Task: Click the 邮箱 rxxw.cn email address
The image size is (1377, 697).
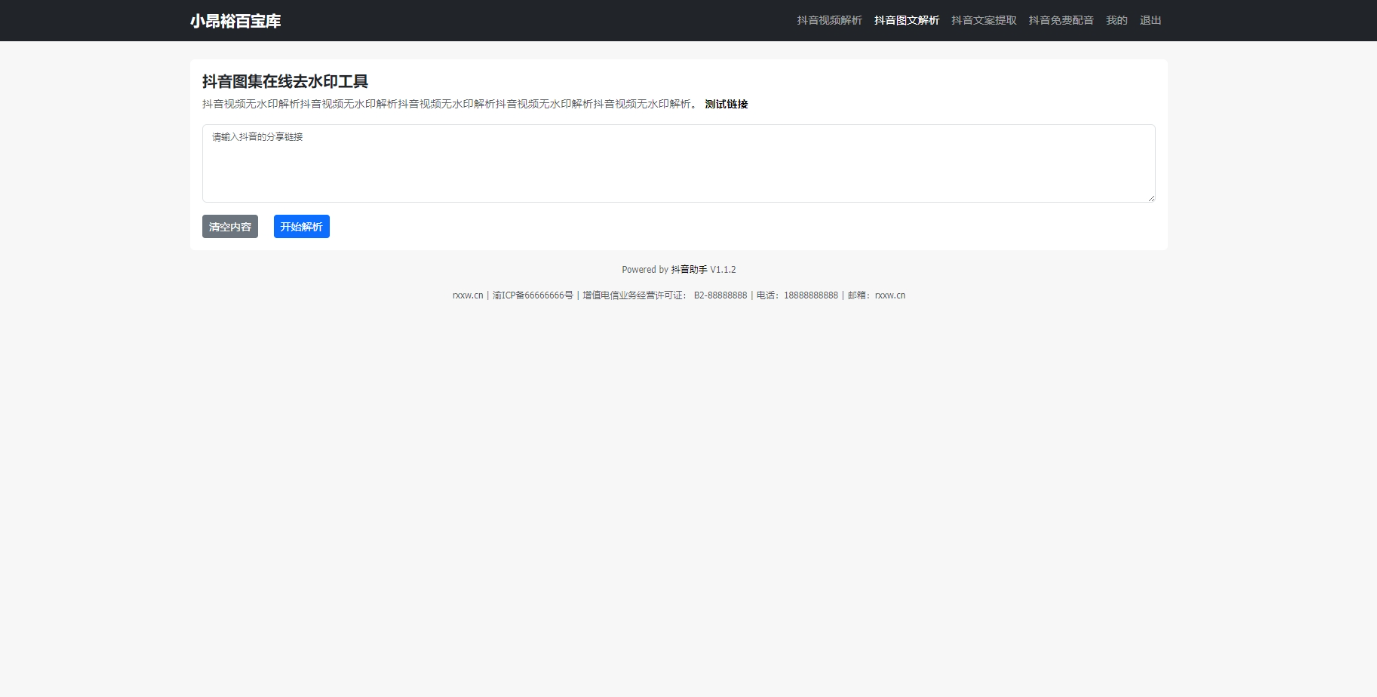Action: click(890, 296)
